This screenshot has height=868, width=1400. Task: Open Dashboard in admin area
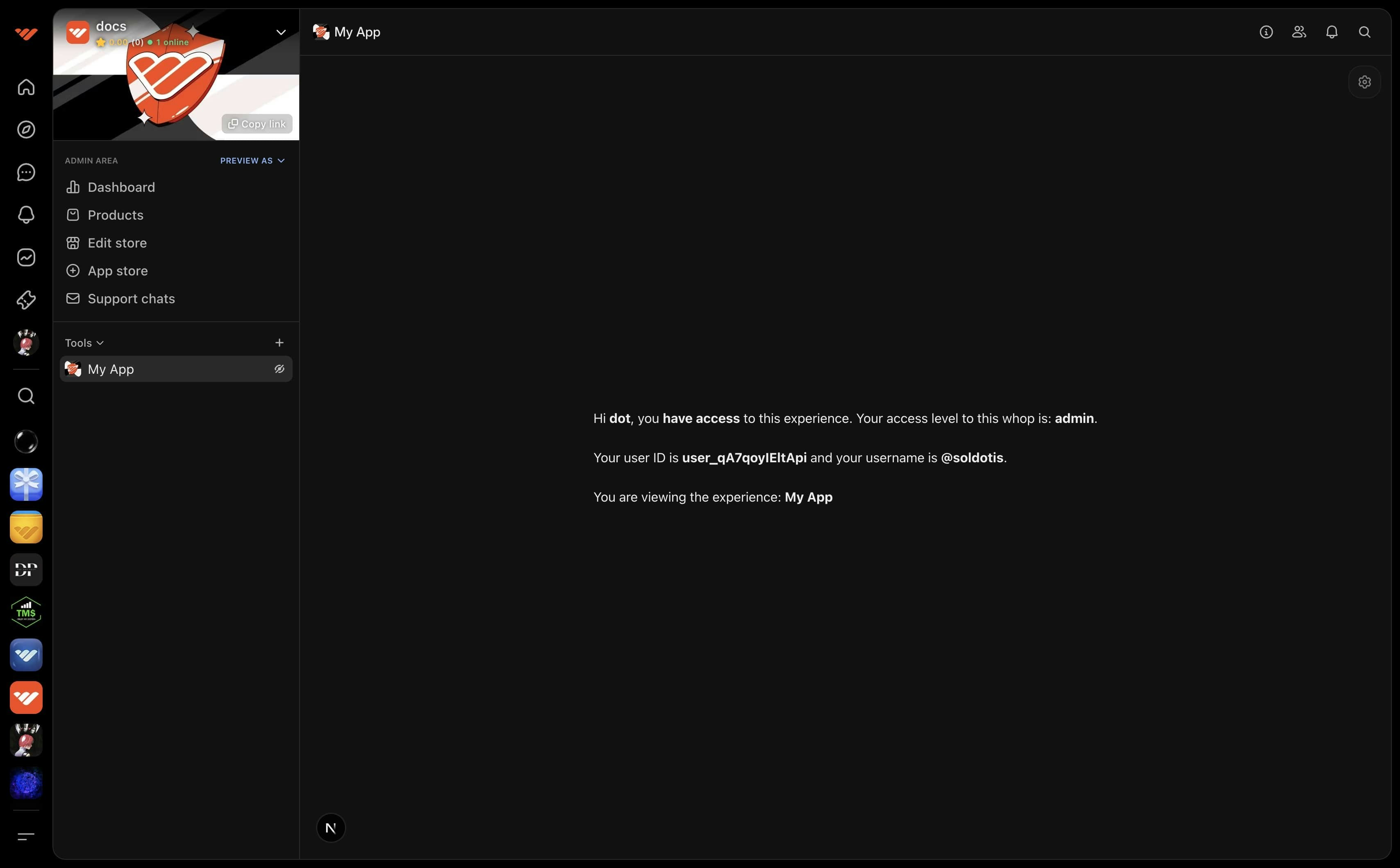pyautogui.click(x=120, y=187)
